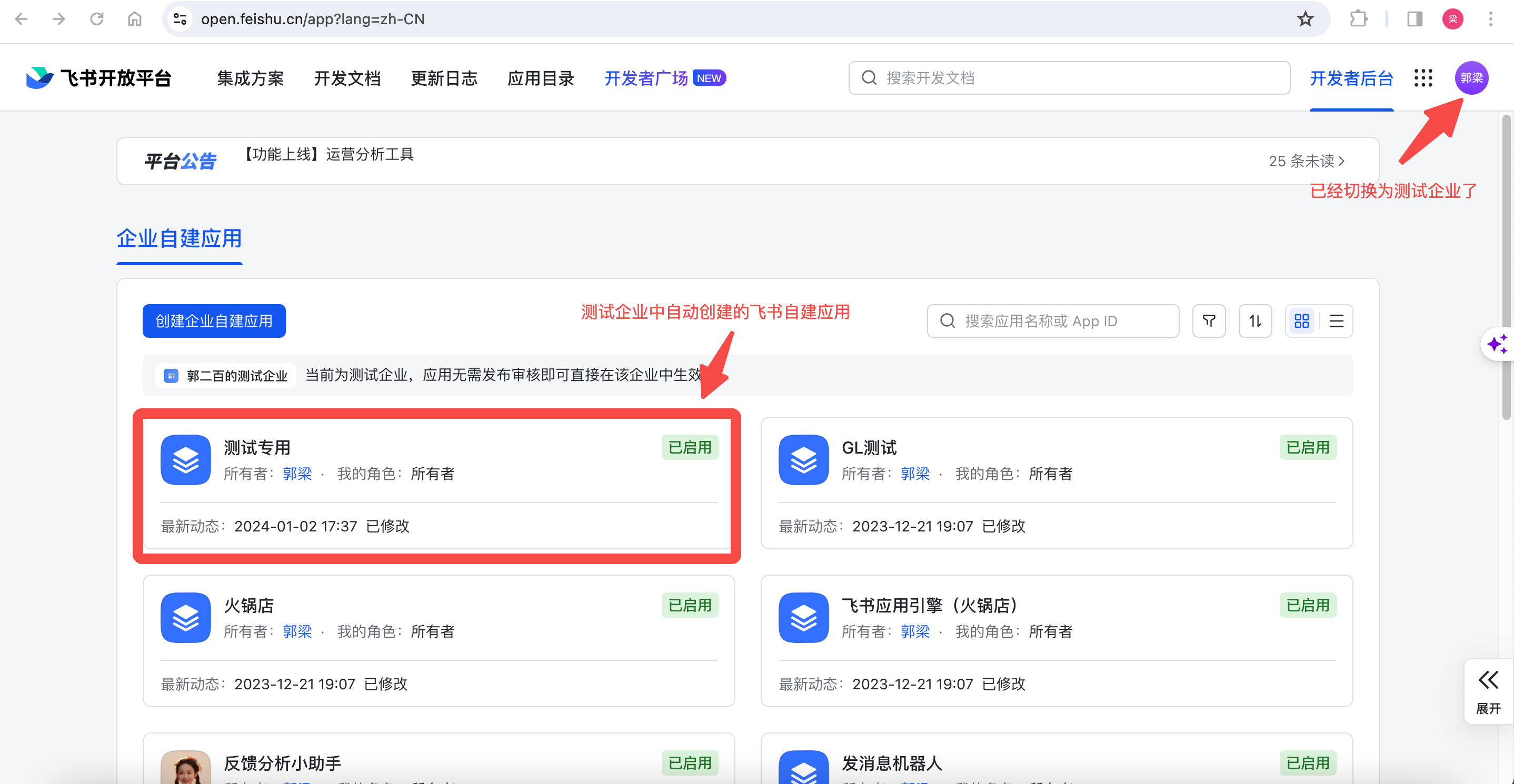Click the filter funnel icon button
The image size is (1514, 784).
click(x=1208, y=320)
